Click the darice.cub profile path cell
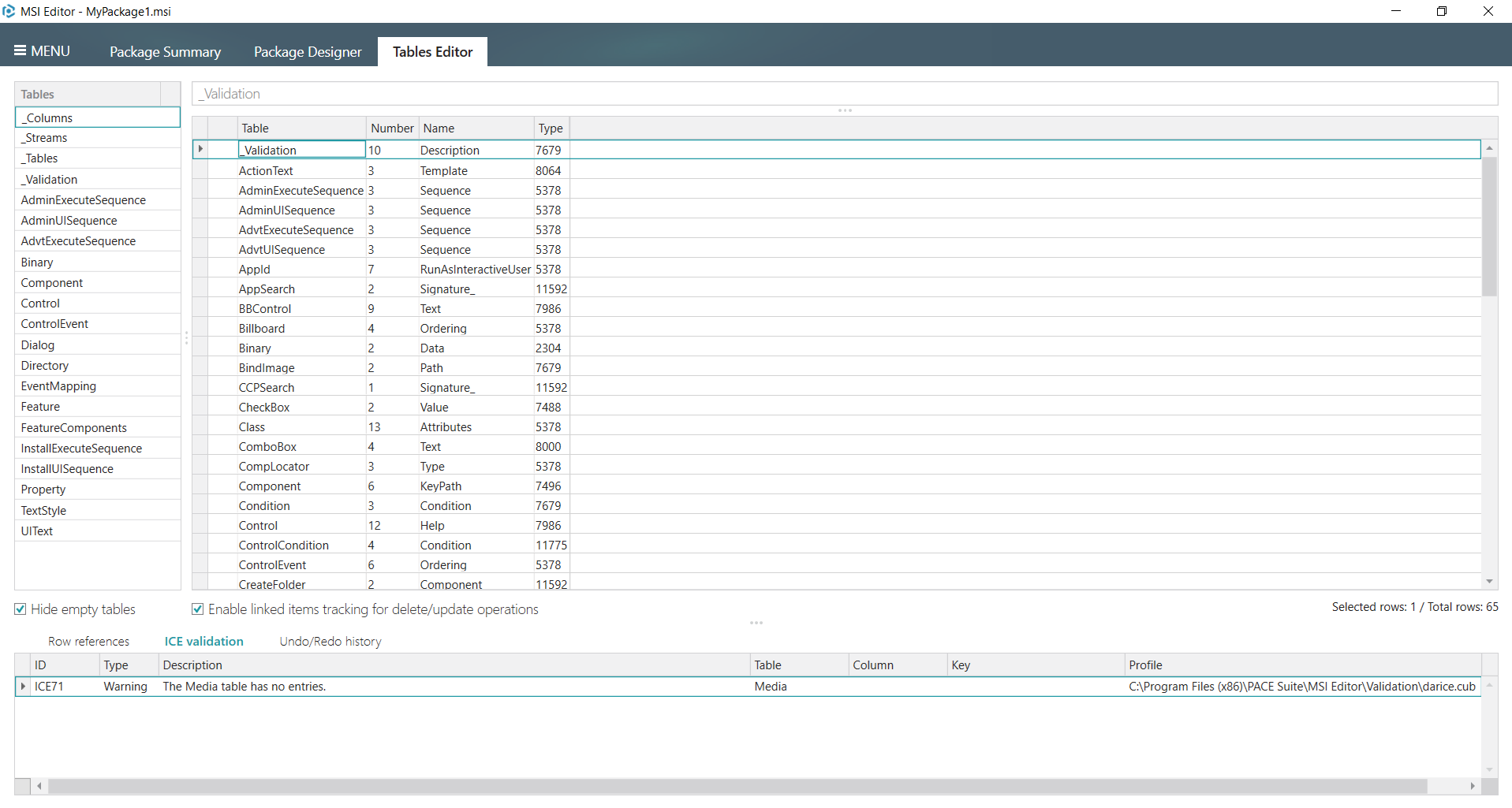1512x808 pixels. [1303, 687]
